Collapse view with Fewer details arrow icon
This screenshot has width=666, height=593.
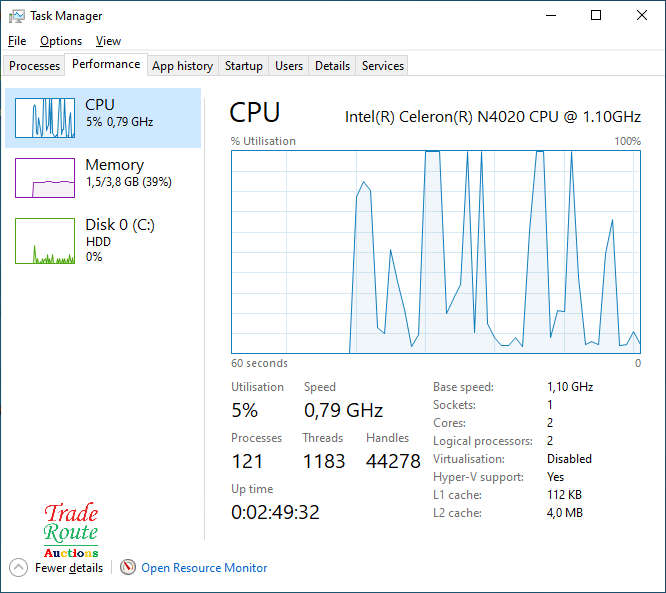tap(18, 568)
